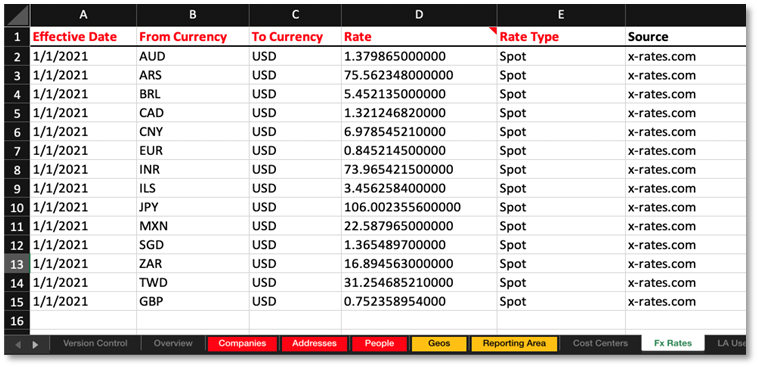Select the USD cell in the GBP row
Screen dimensions: 758x367
tap(295, 302)
